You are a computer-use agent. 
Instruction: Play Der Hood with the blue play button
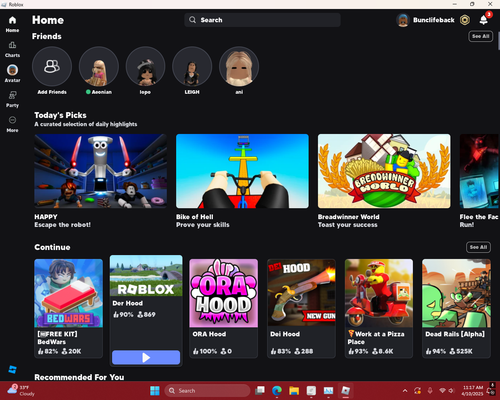[x=146, y=357]
